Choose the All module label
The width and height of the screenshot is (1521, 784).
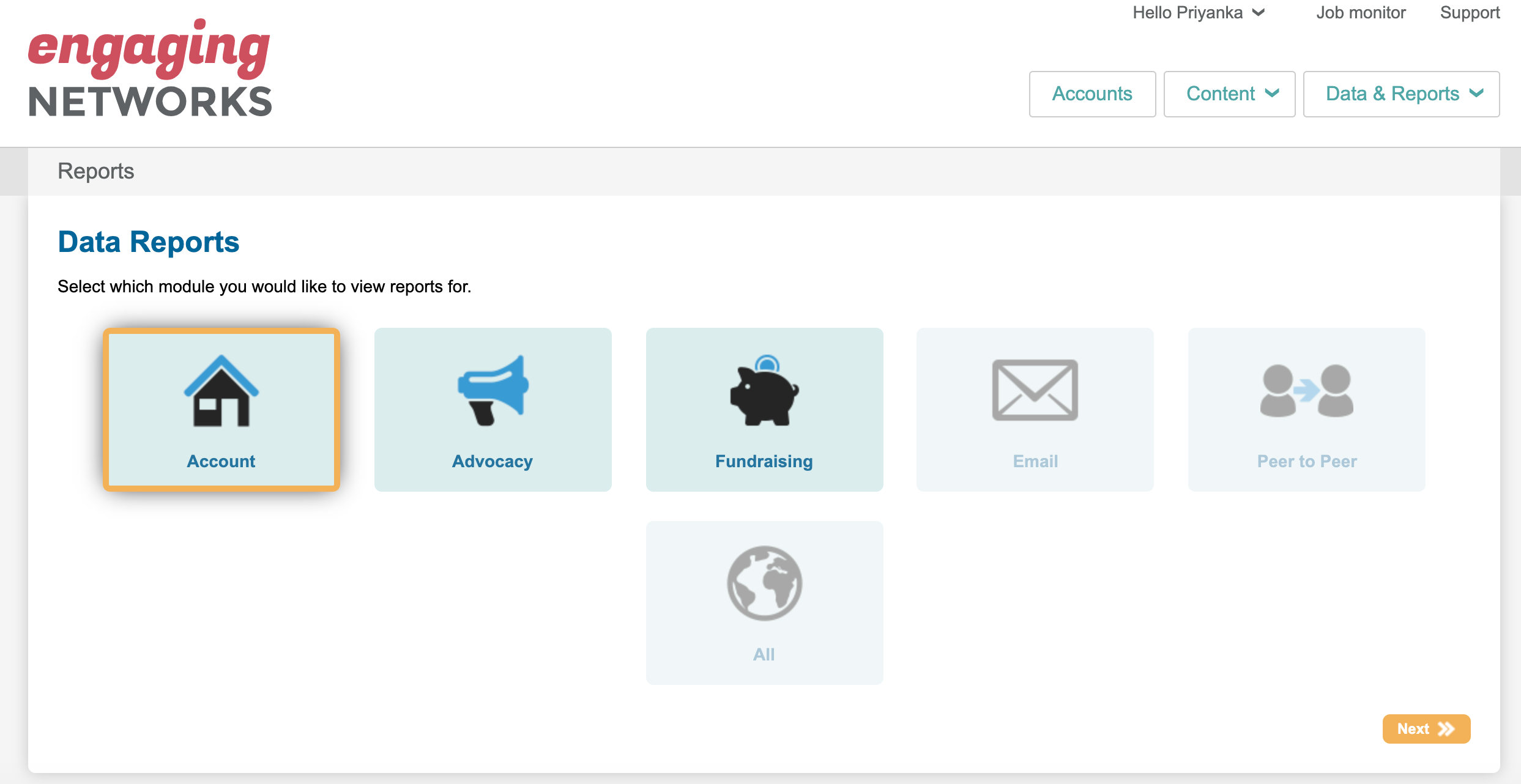point(764,654)
